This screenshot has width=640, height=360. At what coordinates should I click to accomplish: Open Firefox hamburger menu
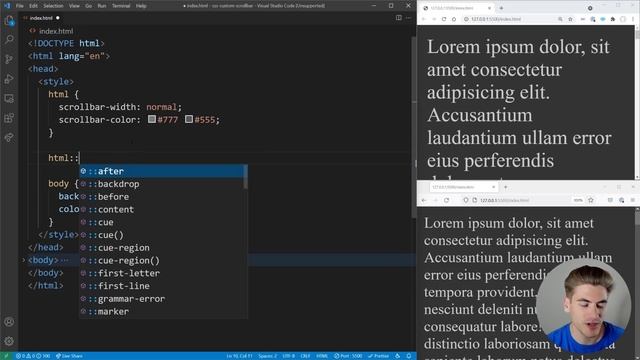pos(633,200)
